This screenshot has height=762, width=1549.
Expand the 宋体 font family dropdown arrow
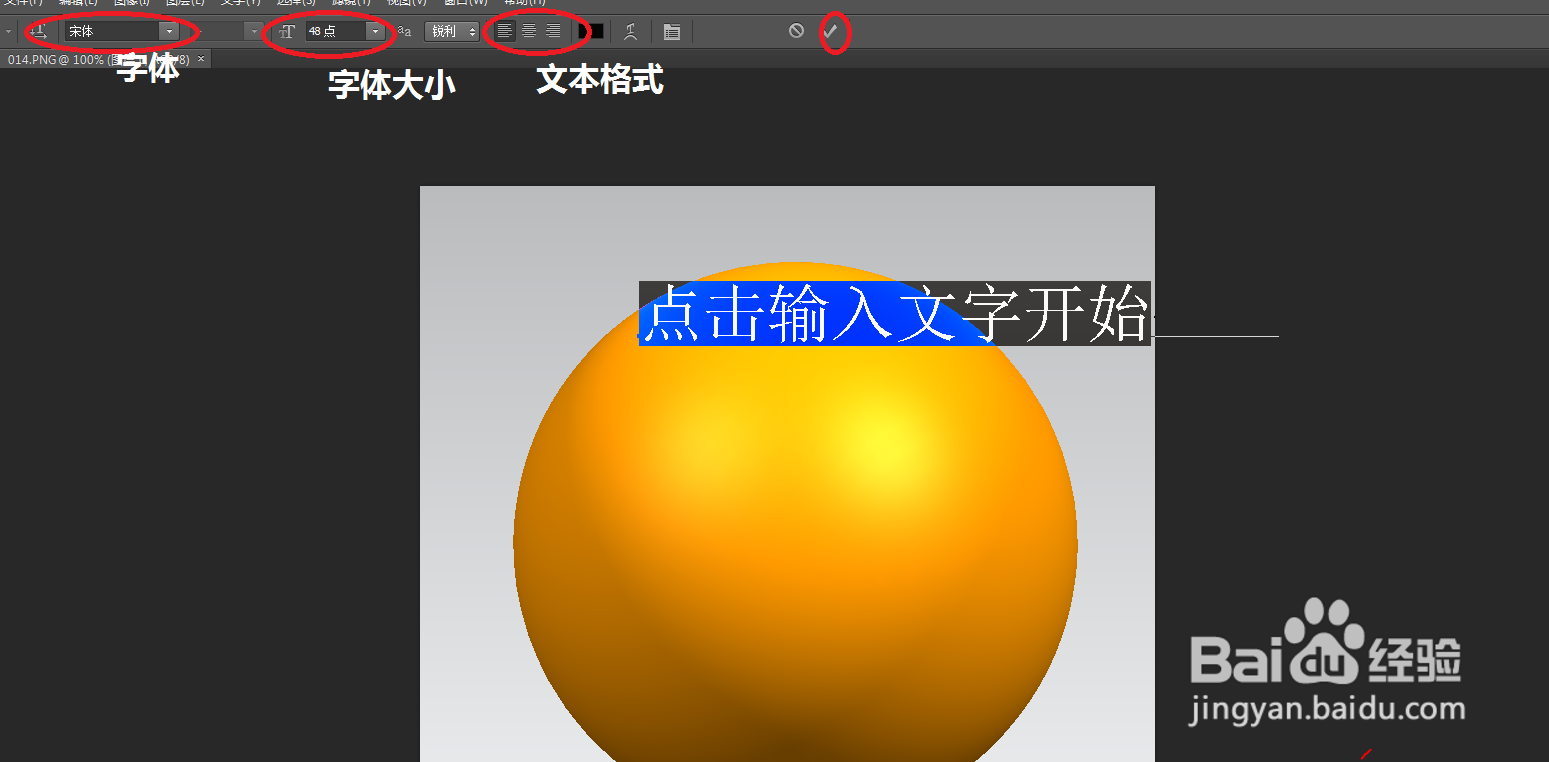[x=169, y=32]
